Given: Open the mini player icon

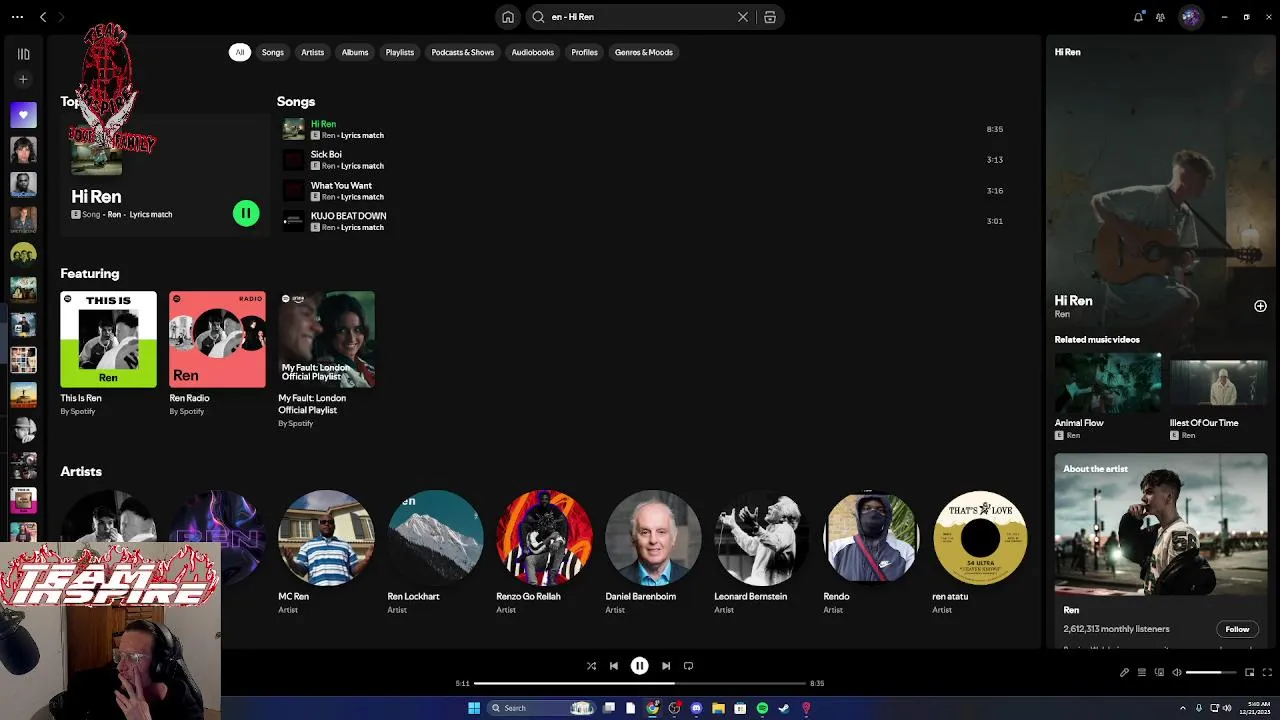Looking at the screenshot, I should [x=1249, y=673].
